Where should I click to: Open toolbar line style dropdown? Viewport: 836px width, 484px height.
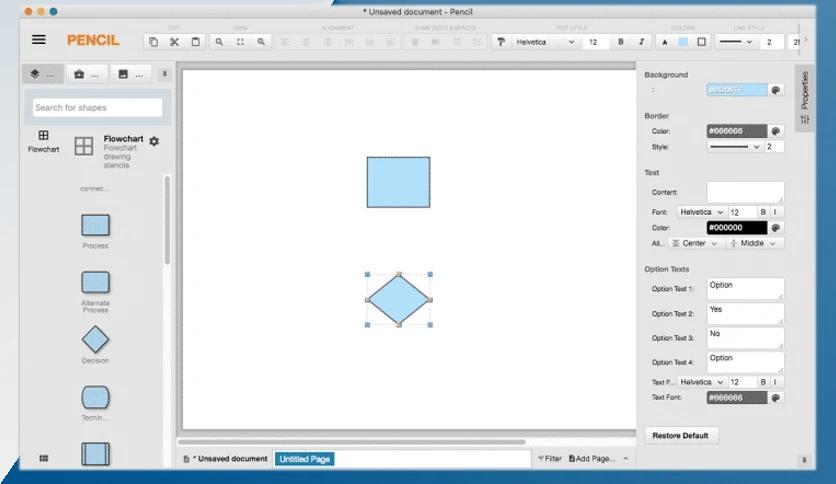[x=736, y=42]
